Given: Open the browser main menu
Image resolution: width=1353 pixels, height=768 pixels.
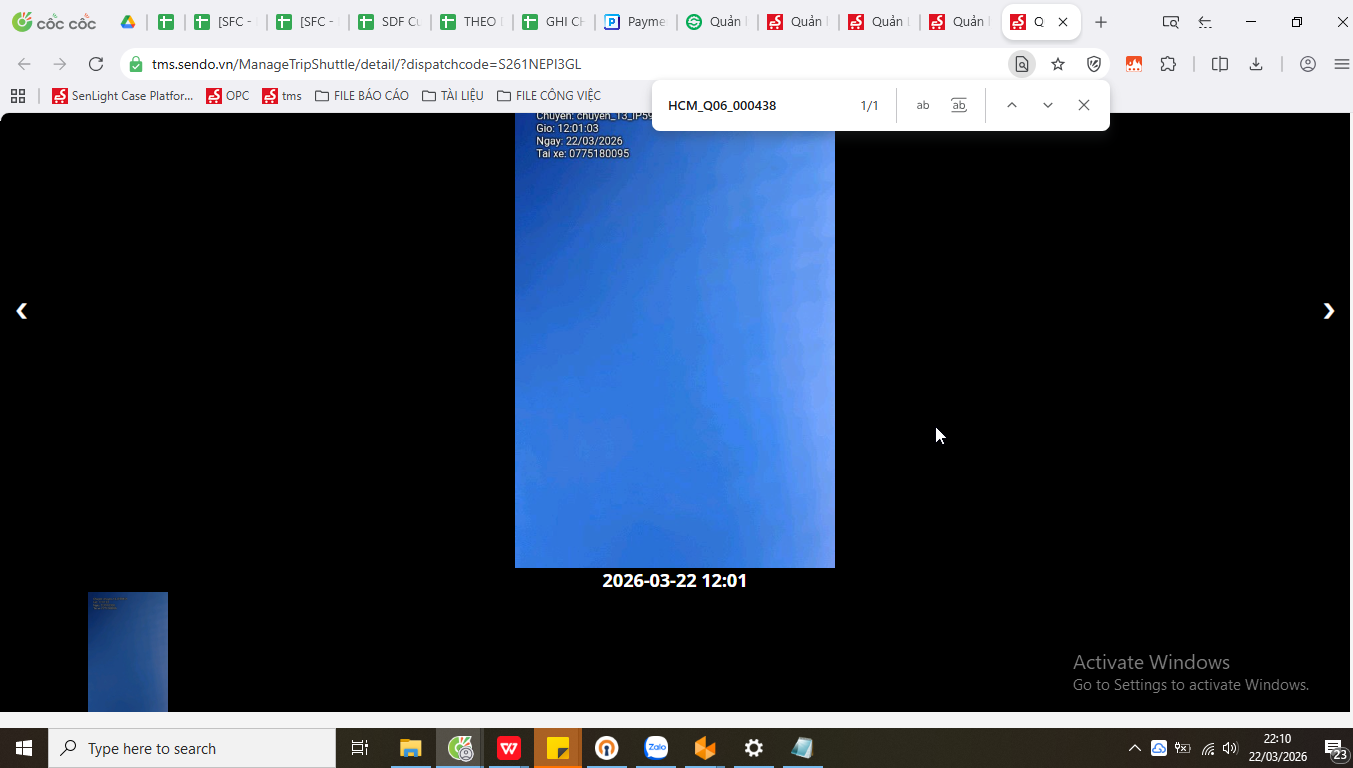Looking at the screenshot, I should [1342, 64].
